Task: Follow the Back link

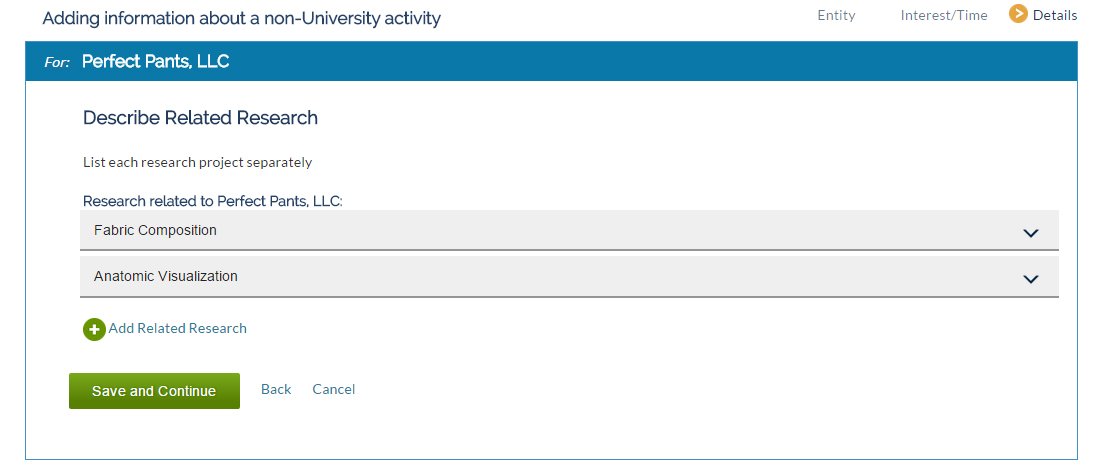Action: 276,390
